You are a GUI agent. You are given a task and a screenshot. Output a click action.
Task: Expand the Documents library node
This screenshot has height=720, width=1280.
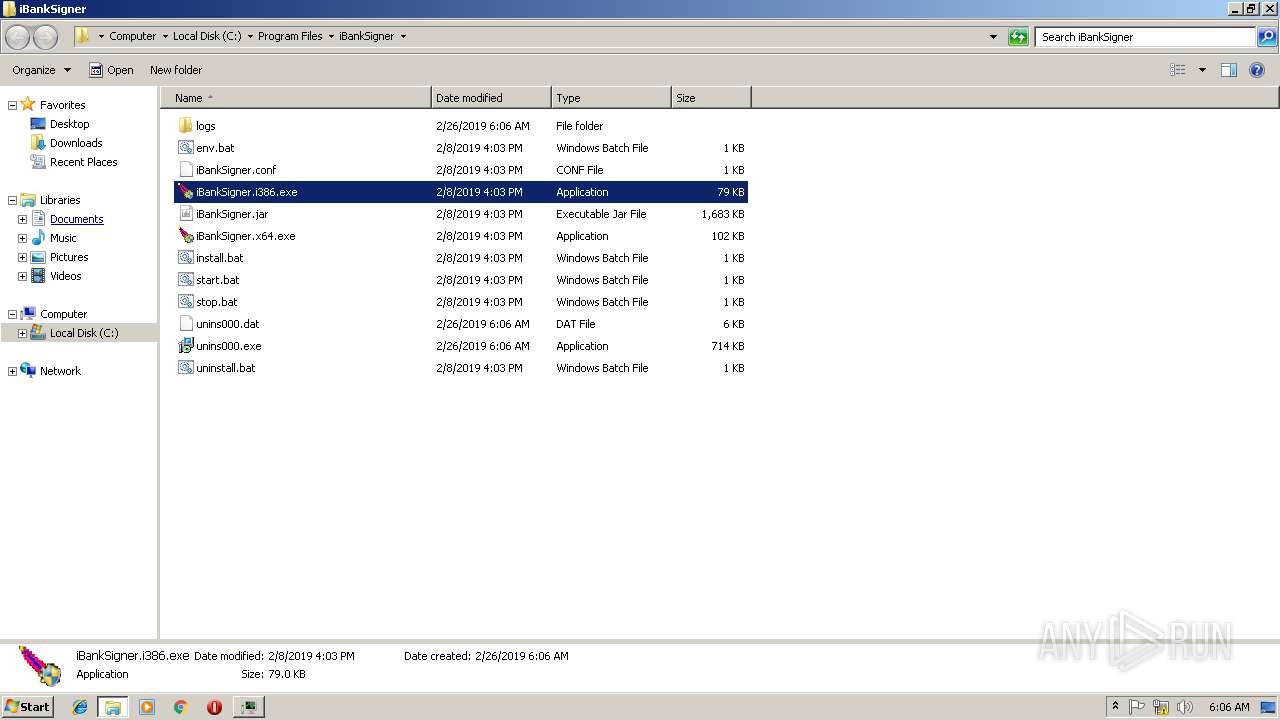point(22,219)
